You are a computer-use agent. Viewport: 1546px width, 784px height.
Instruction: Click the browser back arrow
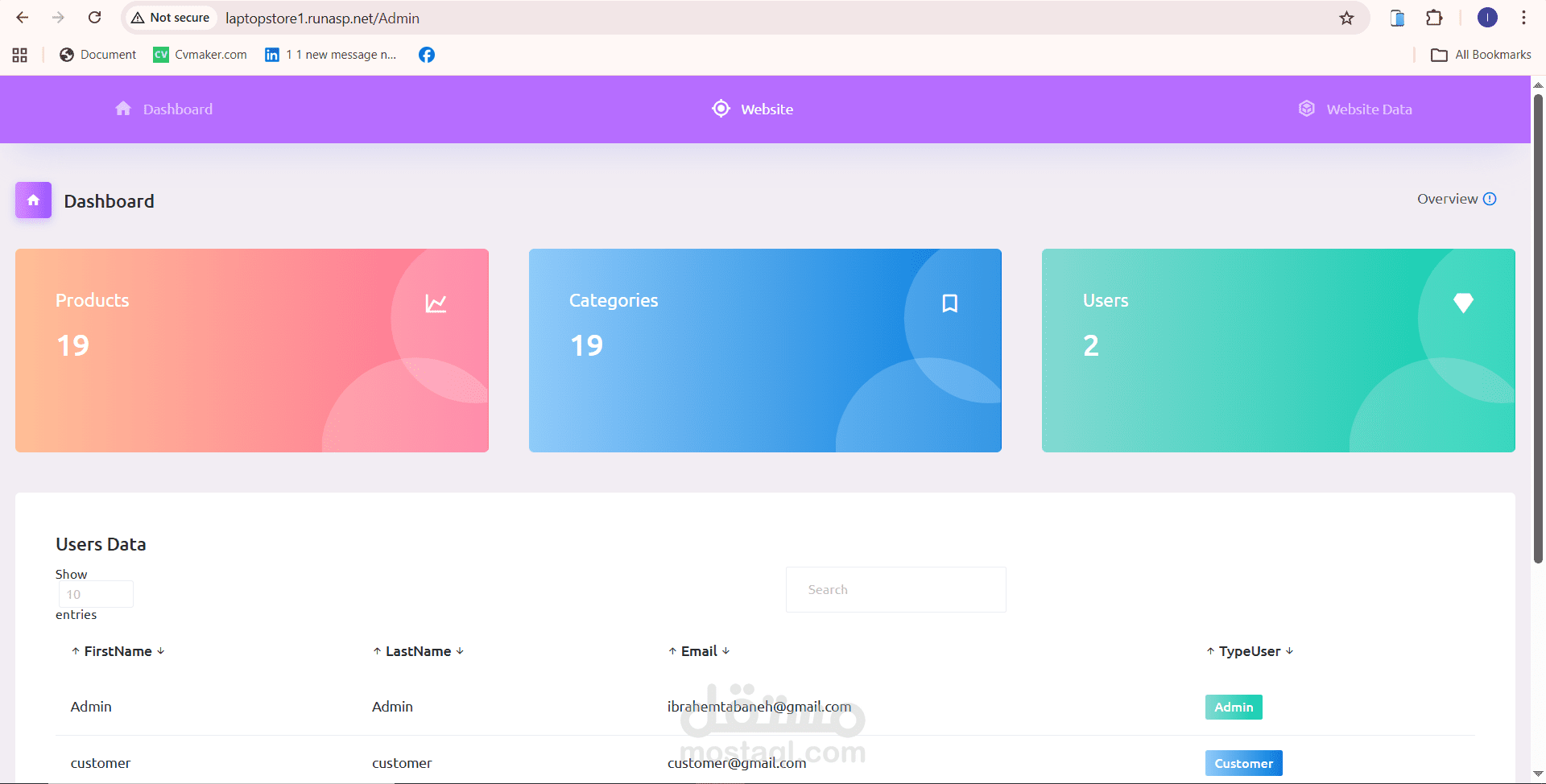pos(23,18)
